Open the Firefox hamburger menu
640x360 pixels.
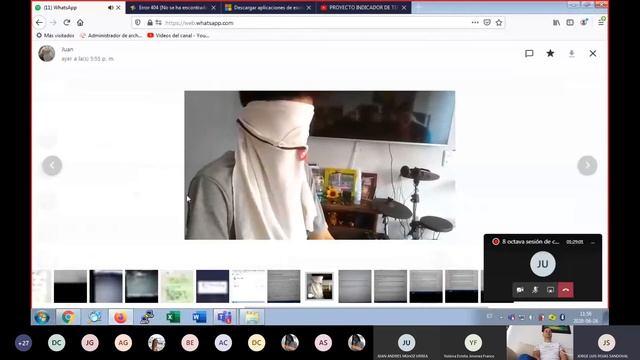point(601,22)
